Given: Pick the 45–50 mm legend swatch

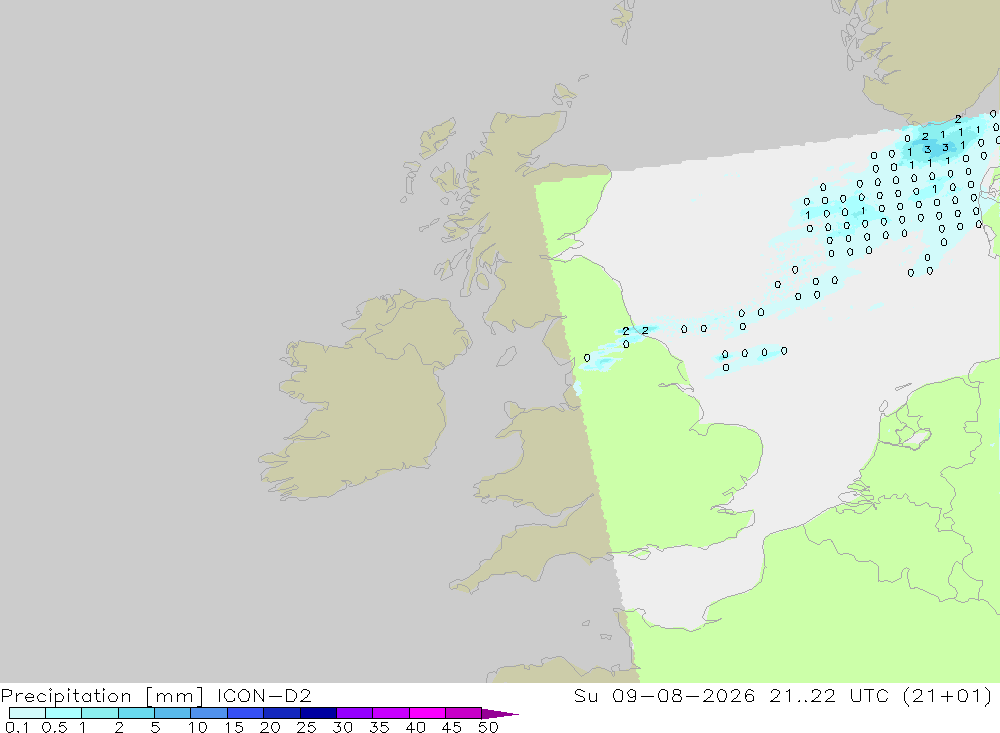Looking at the screenshot, I should 464,713.
